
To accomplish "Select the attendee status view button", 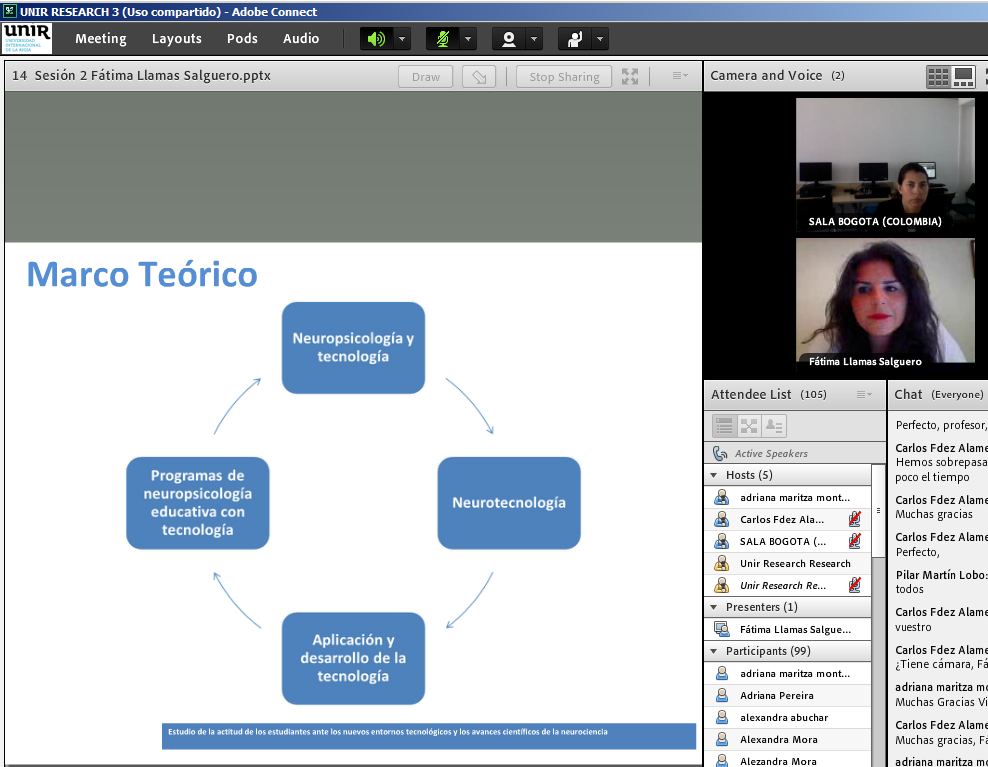I will point(774,425).
